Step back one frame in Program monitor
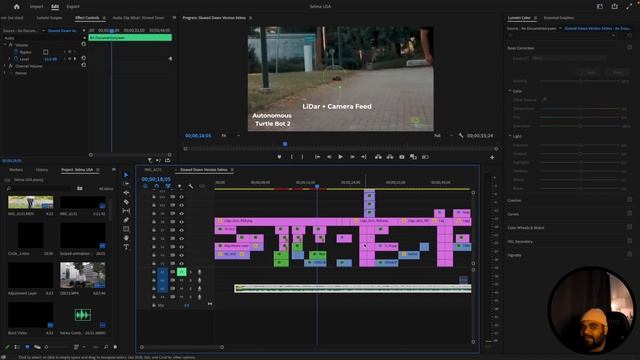 pyautogui.click(x=329, y=157)
